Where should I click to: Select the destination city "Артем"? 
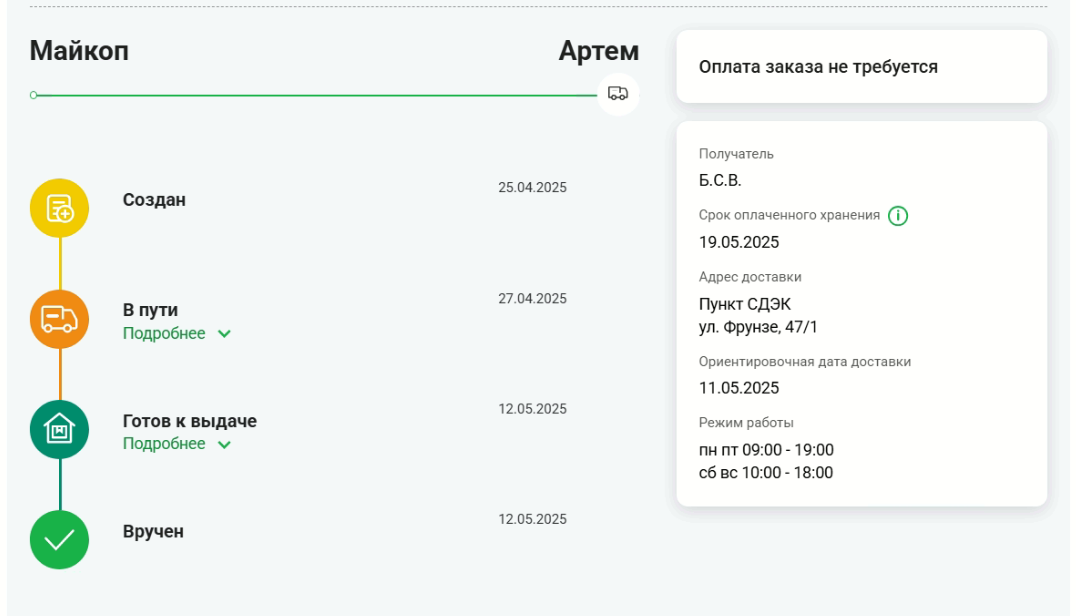tap(600, 50)
